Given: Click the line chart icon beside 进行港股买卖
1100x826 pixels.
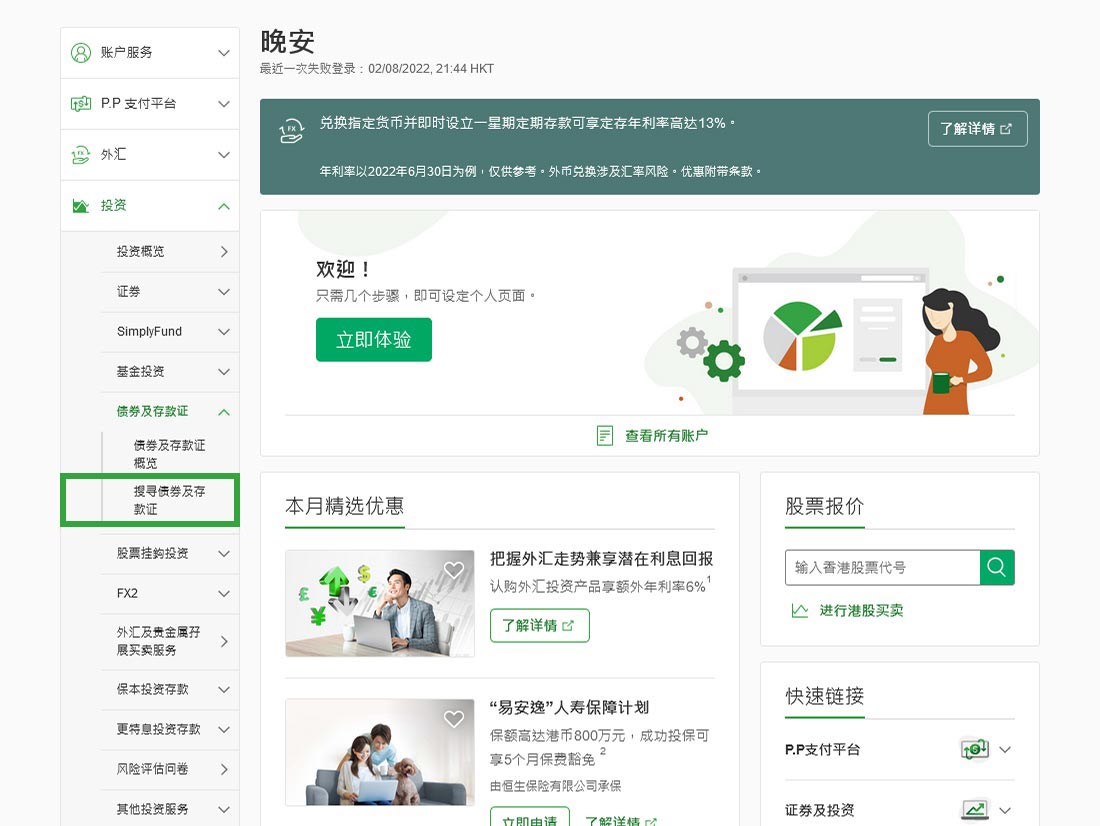Looking at the screenshot, I should pyautogui.click(x=800, y=611).
